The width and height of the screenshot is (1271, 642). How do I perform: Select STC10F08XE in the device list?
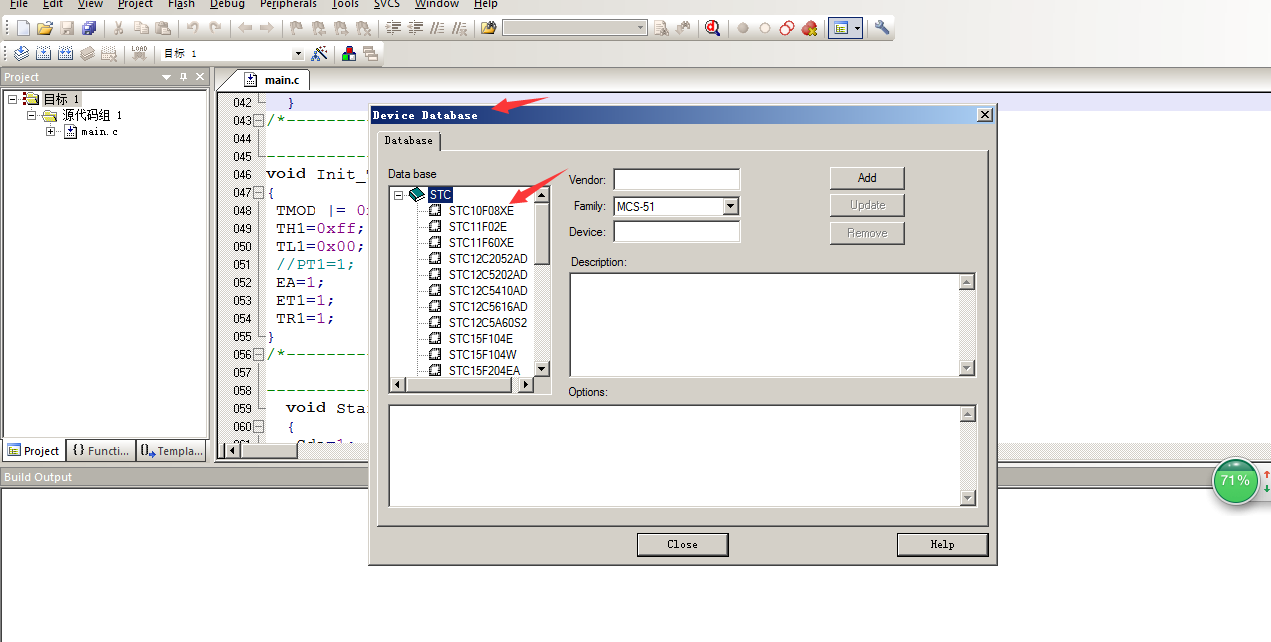(481, 211)
